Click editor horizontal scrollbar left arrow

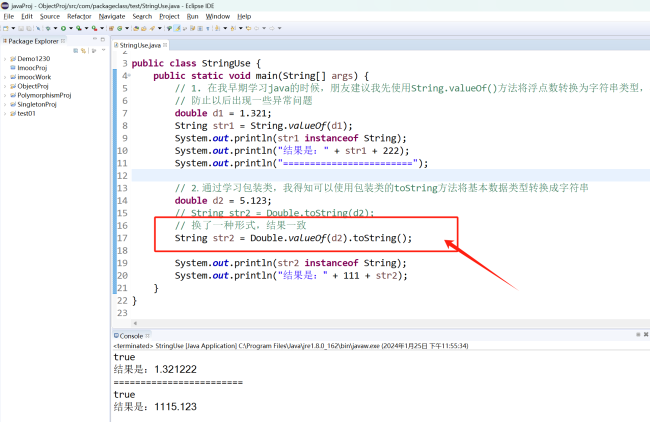(135, 323)
